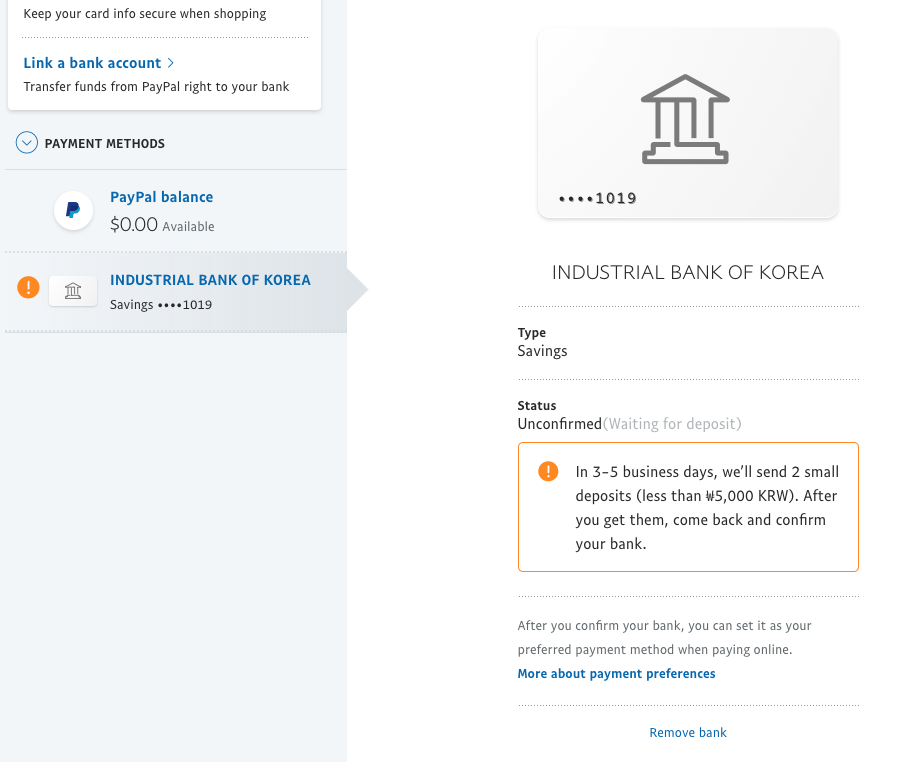This screenshot has width=905, height=762.
Task: Open More about payment preferences link
Action: pos(616,674)
